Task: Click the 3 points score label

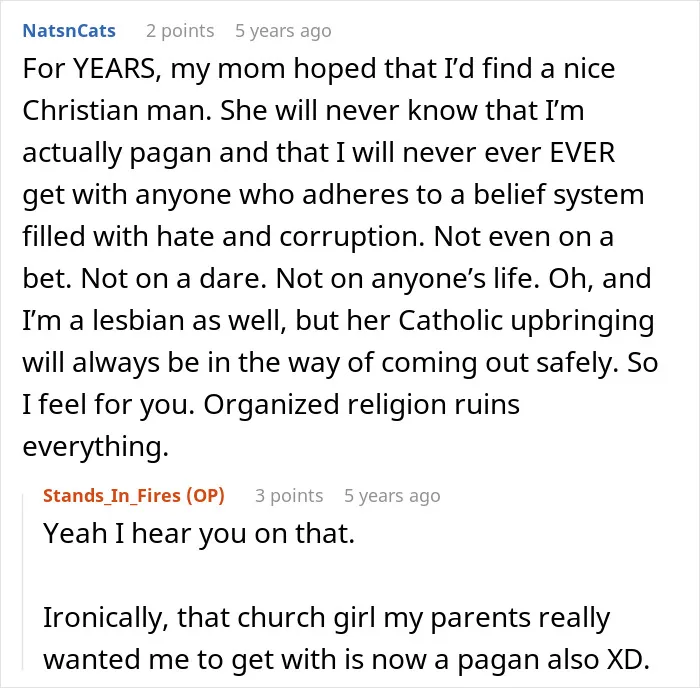Action: 289,496
